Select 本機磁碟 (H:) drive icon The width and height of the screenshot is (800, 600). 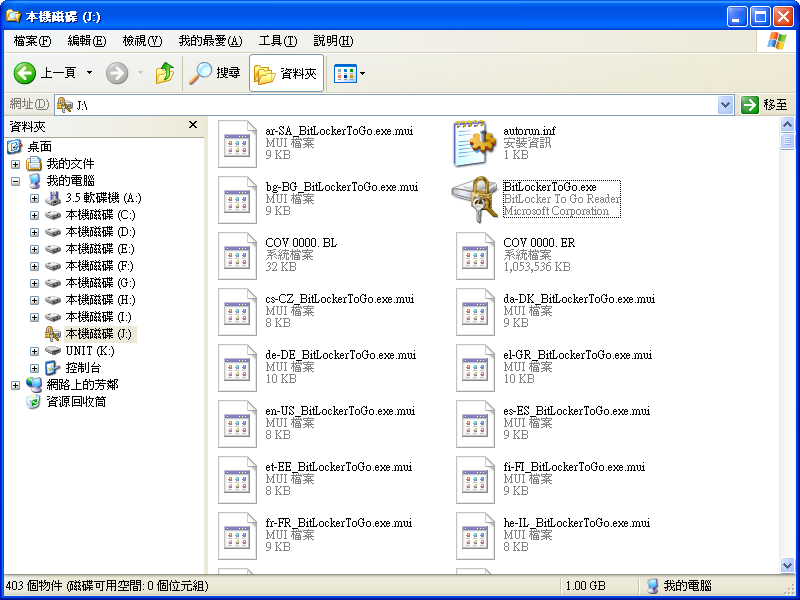(x=53, y=300)
